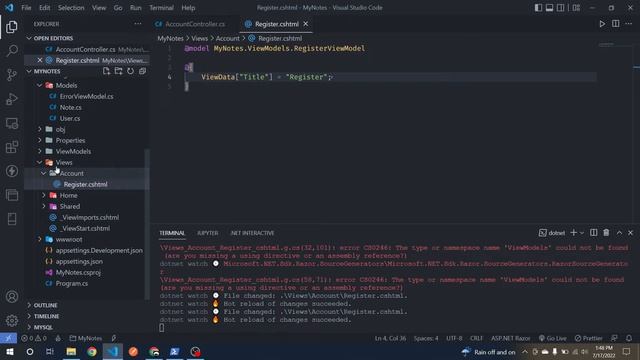Viewport: 640px width, 360px height.
Task: Open the Thunder Client lightning icon
Action: (x=12, y=171)
